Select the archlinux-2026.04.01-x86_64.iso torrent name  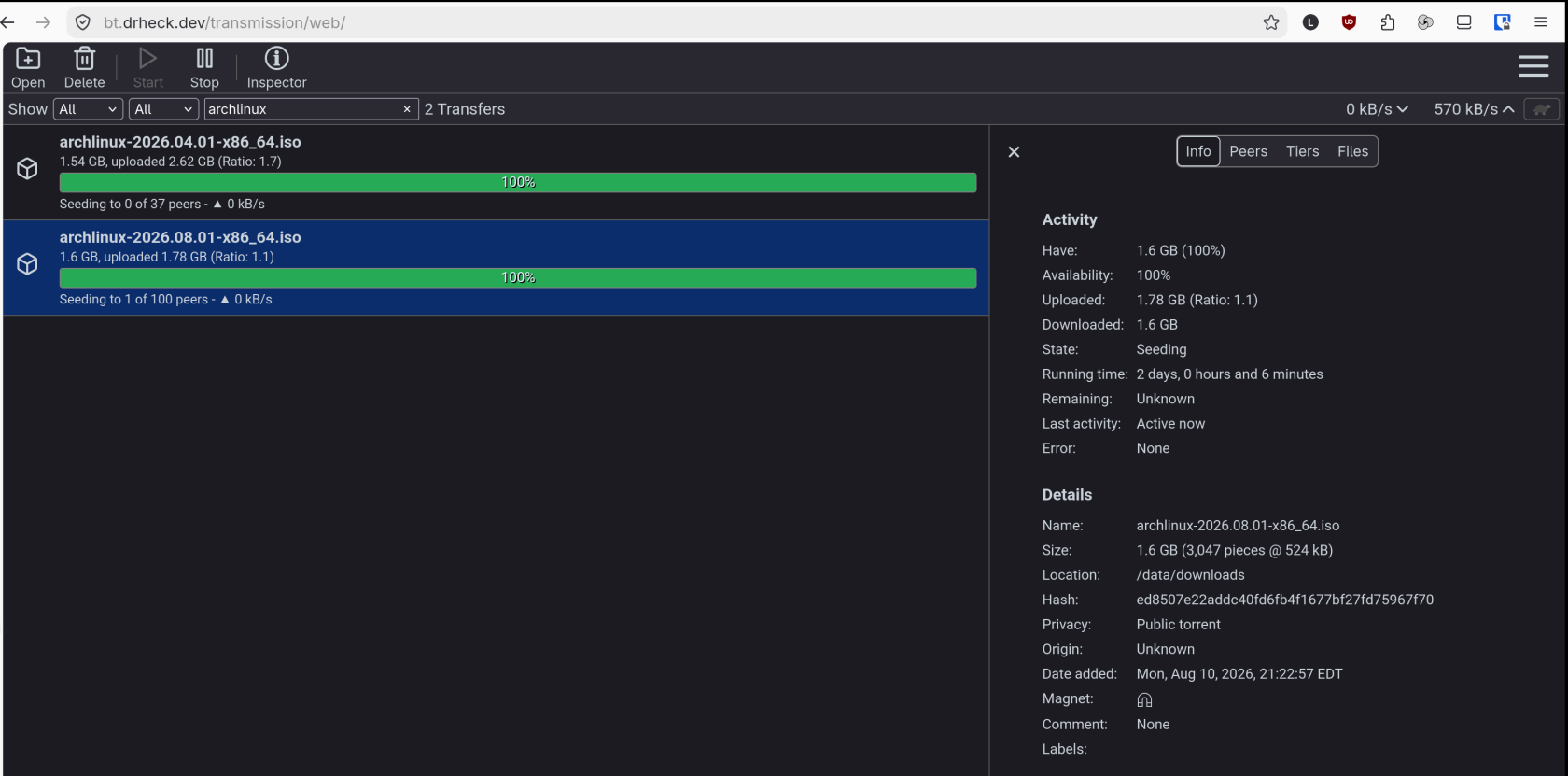(x=180, y=142)
